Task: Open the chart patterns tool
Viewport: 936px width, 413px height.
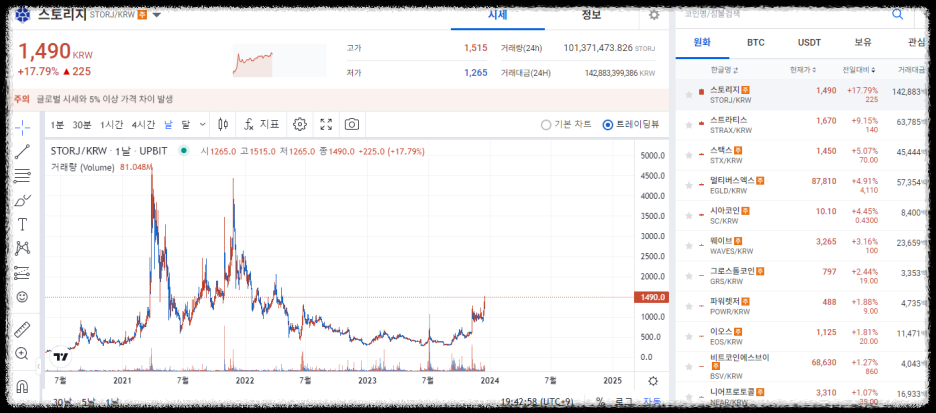Action: click(22, 248)
